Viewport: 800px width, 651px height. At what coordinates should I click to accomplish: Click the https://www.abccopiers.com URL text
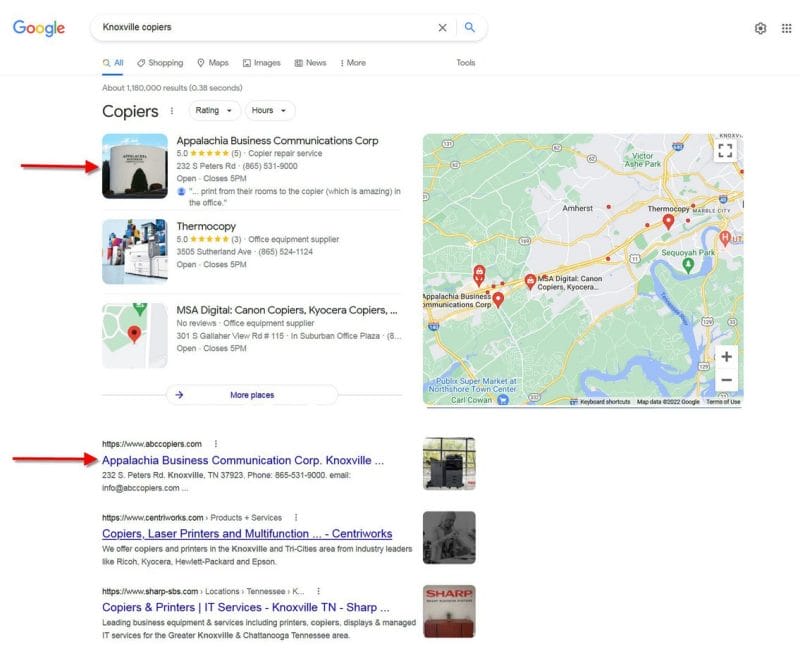pos(152,444)
